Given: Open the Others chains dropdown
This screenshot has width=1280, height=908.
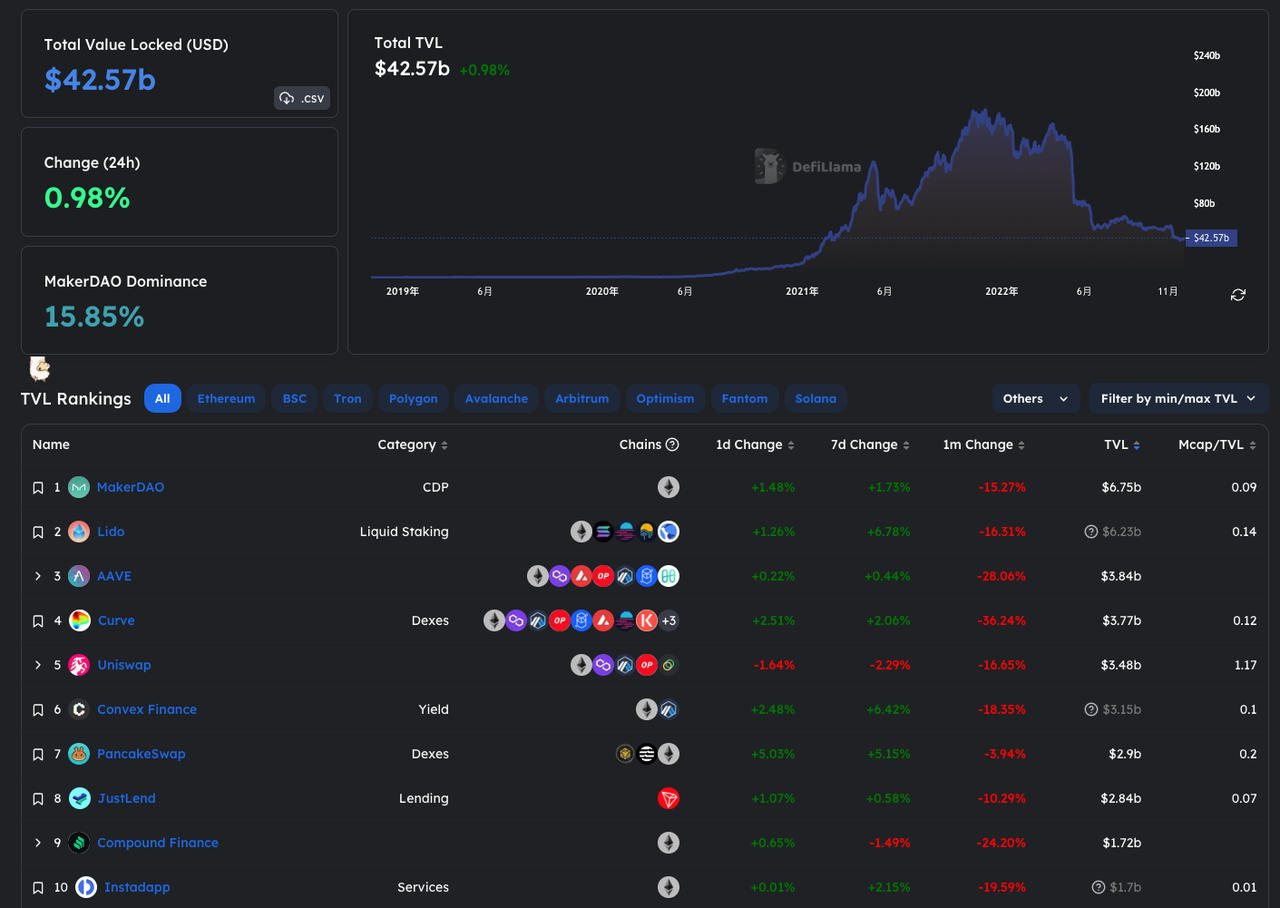Looking at the screenshot, I should 1035,398.
